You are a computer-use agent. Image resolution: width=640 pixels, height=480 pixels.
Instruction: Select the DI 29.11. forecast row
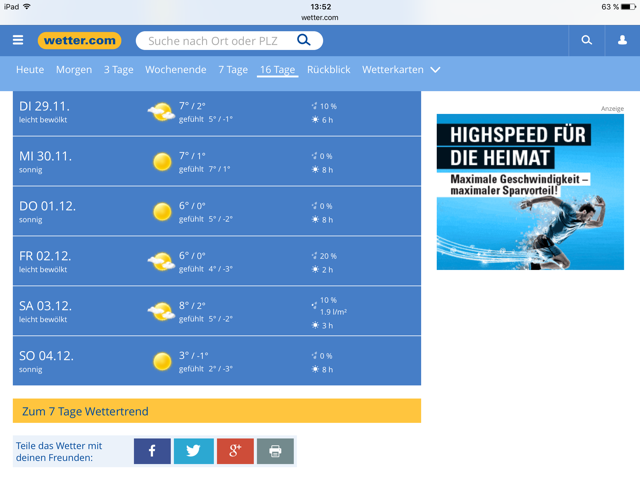point(217,112)
